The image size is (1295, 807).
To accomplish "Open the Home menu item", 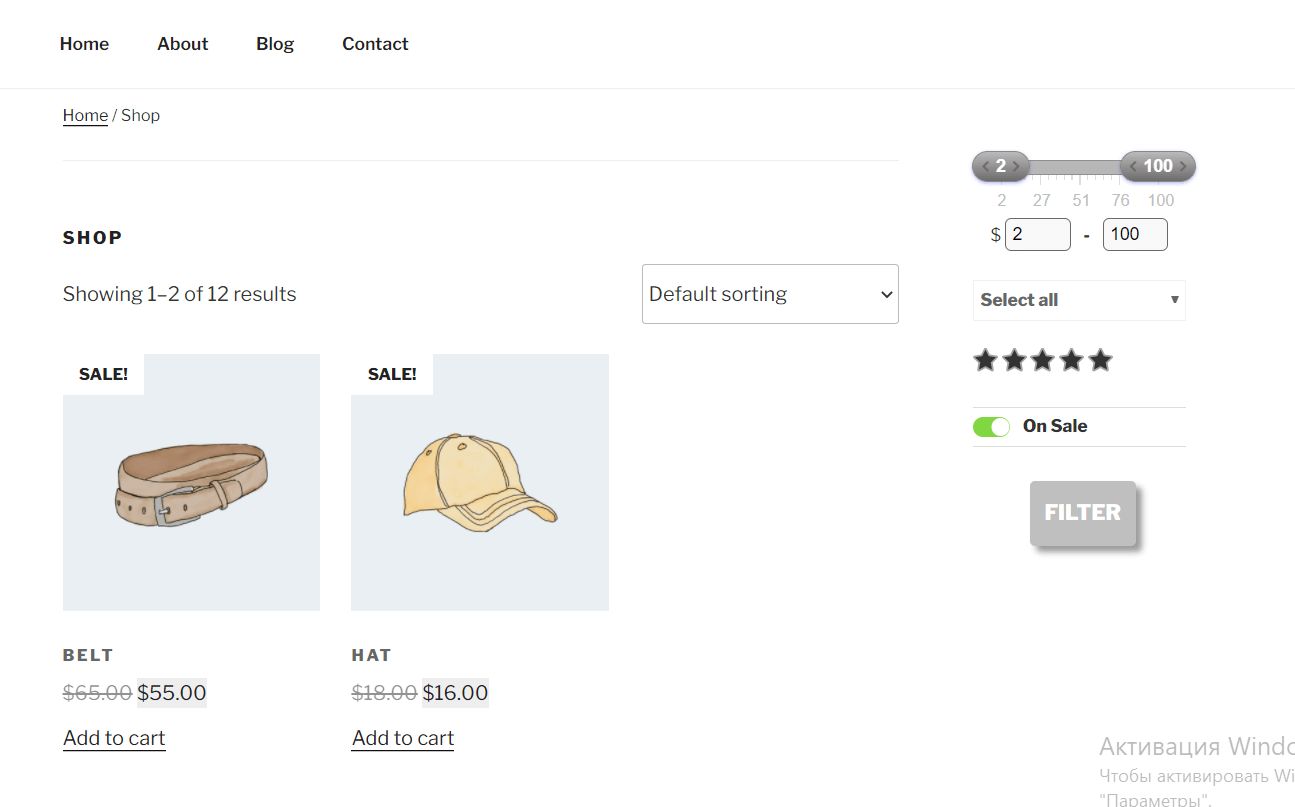I will click(84, 44).
